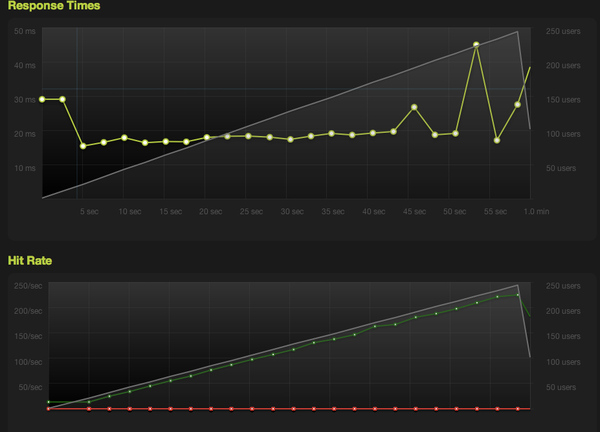Click the 15 sec time axis label

pyautogui.click(x=171, y=211)
